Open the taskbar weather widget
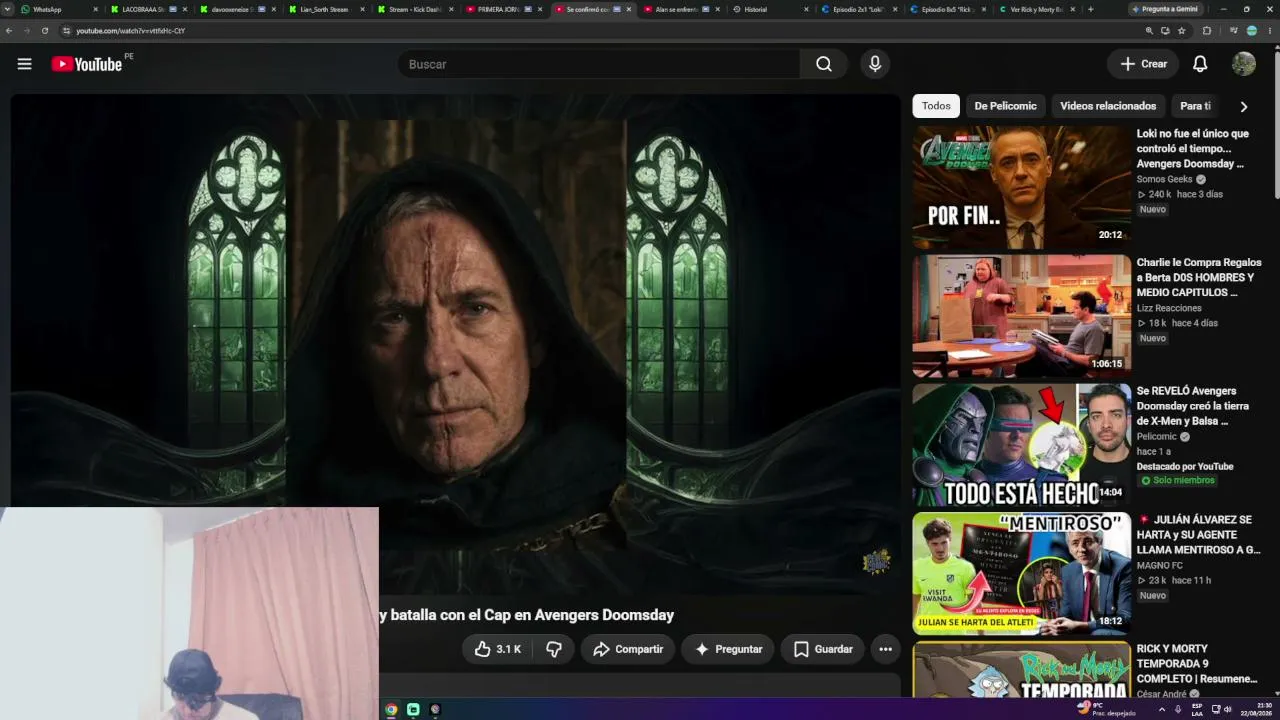The width and height of the screenshot is (1280, 720). tap(1106, 709)
